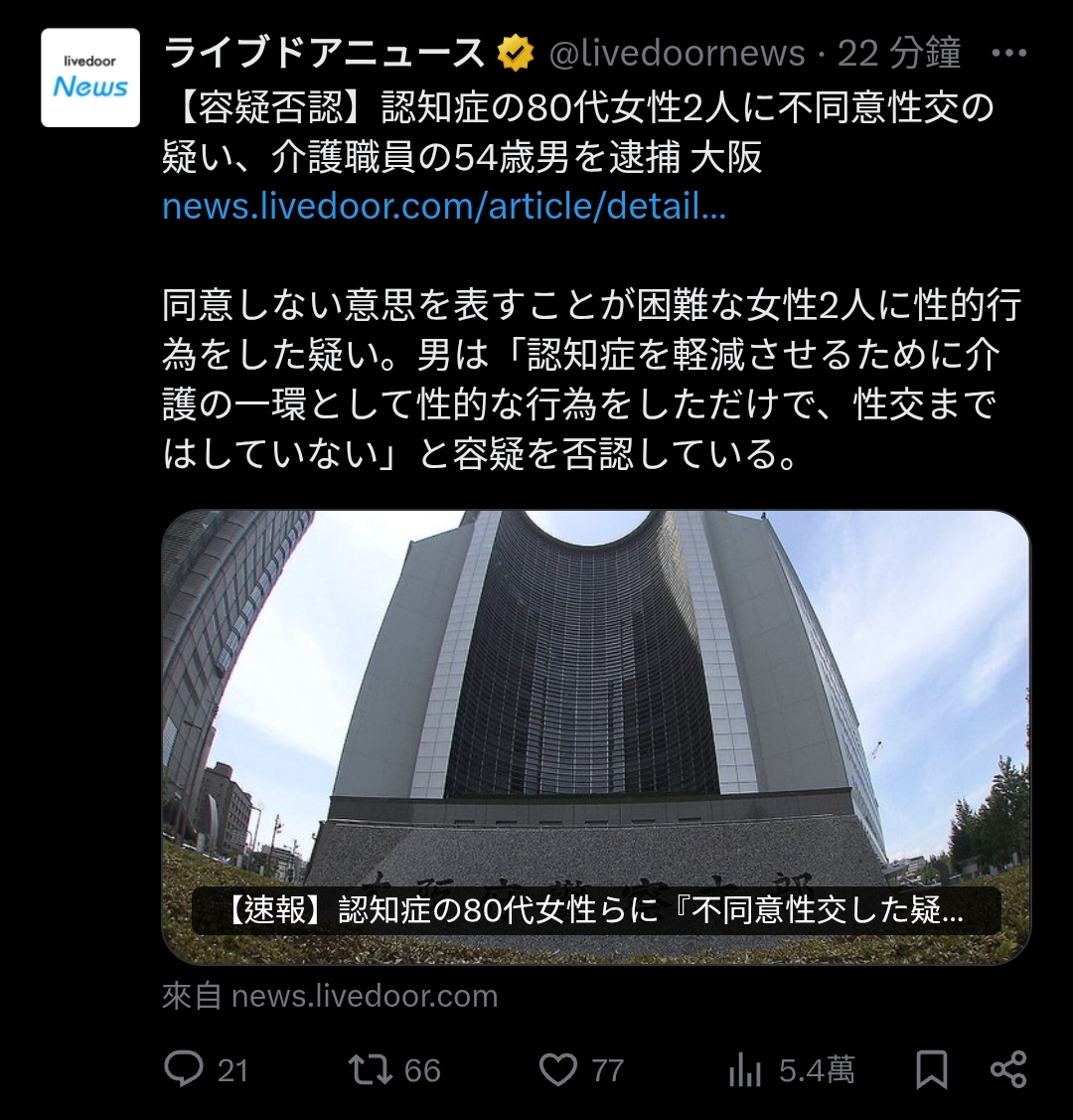Open the share icon at bottom right
This screenshot has width=1073, height=1120.
point(1008,1069)
